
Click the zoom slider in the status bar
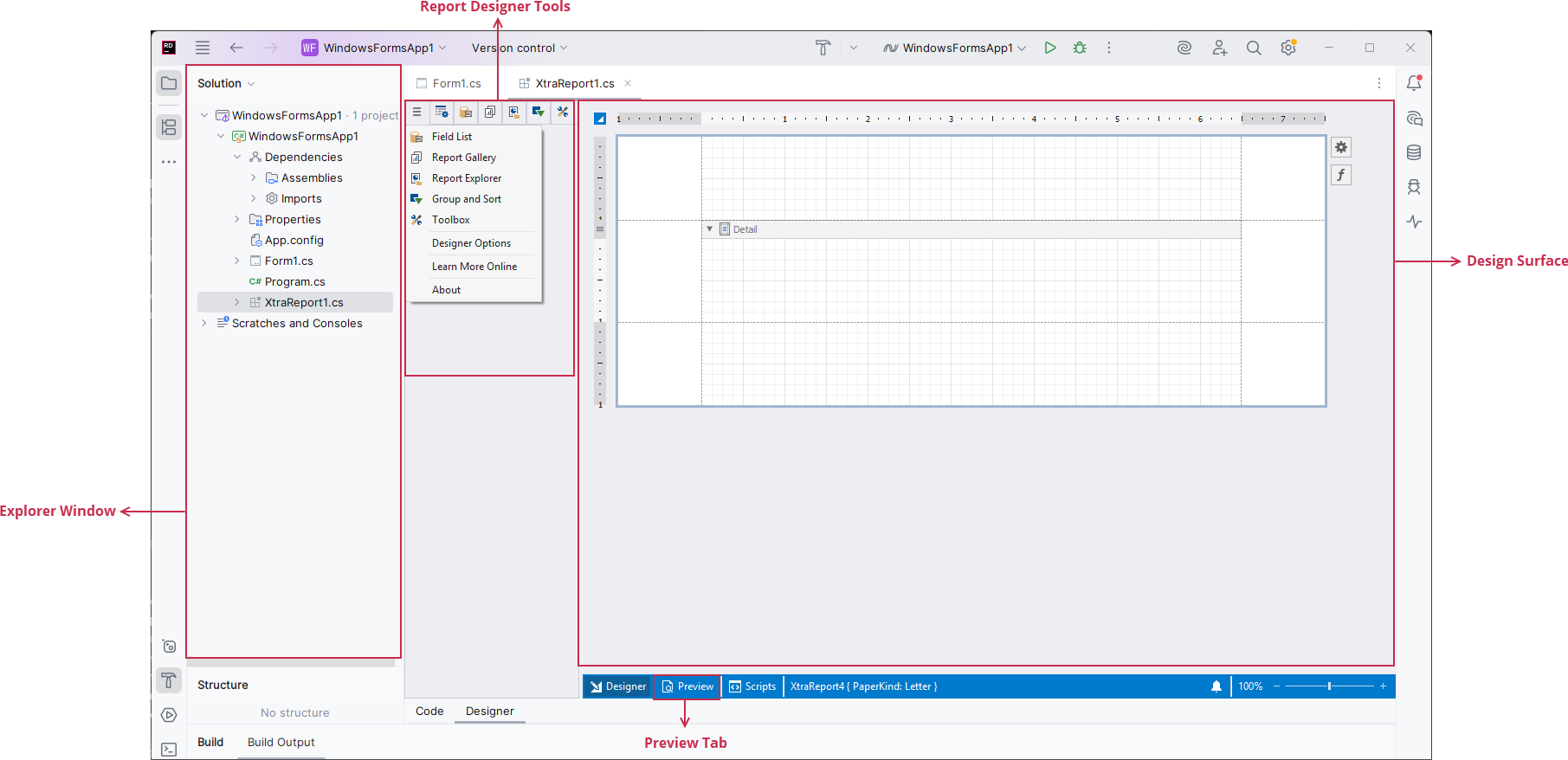pyautogui.click(x=1329, y=686)
